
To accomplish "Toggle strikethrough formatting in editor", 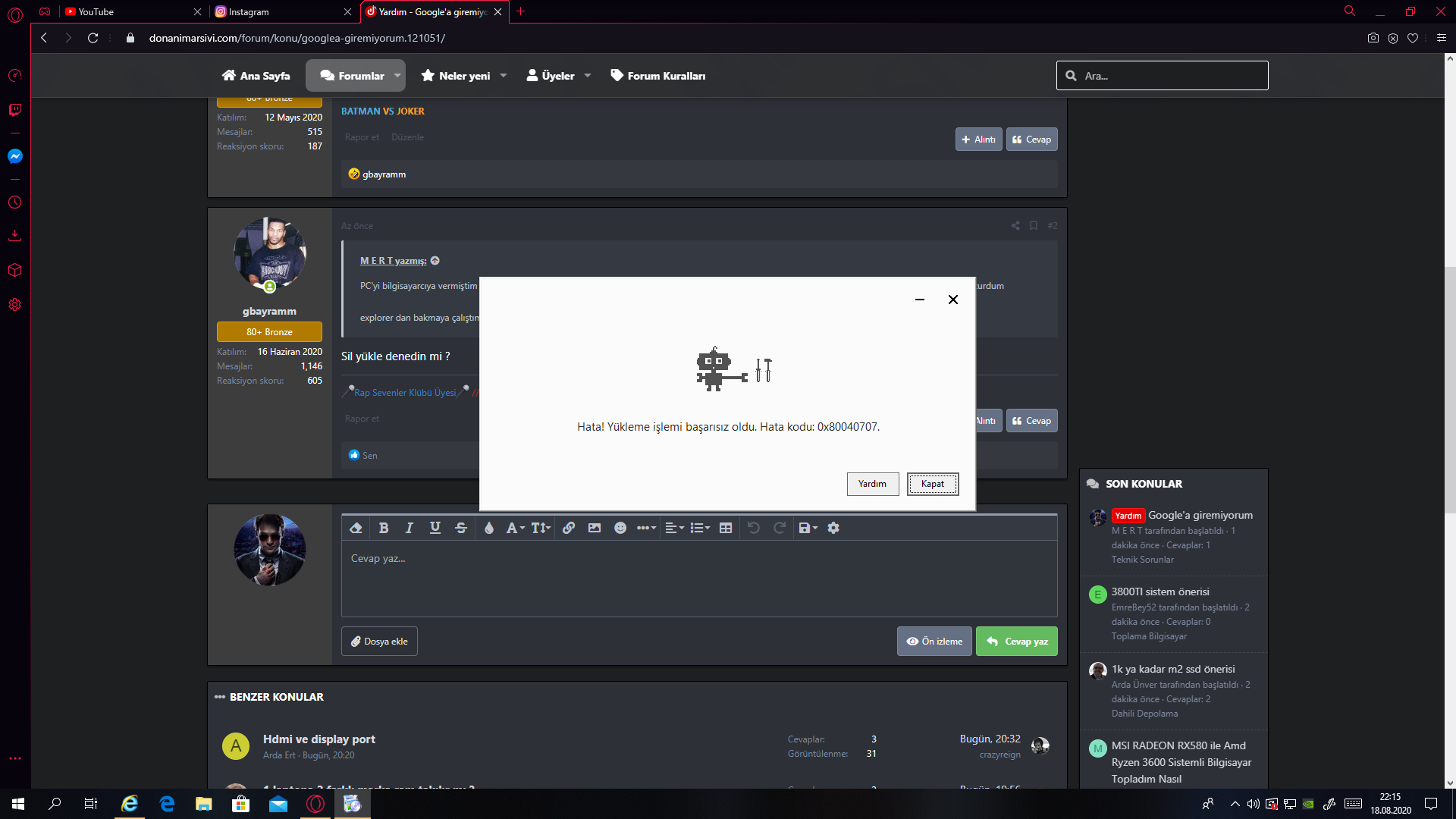I will click(461, 528).
